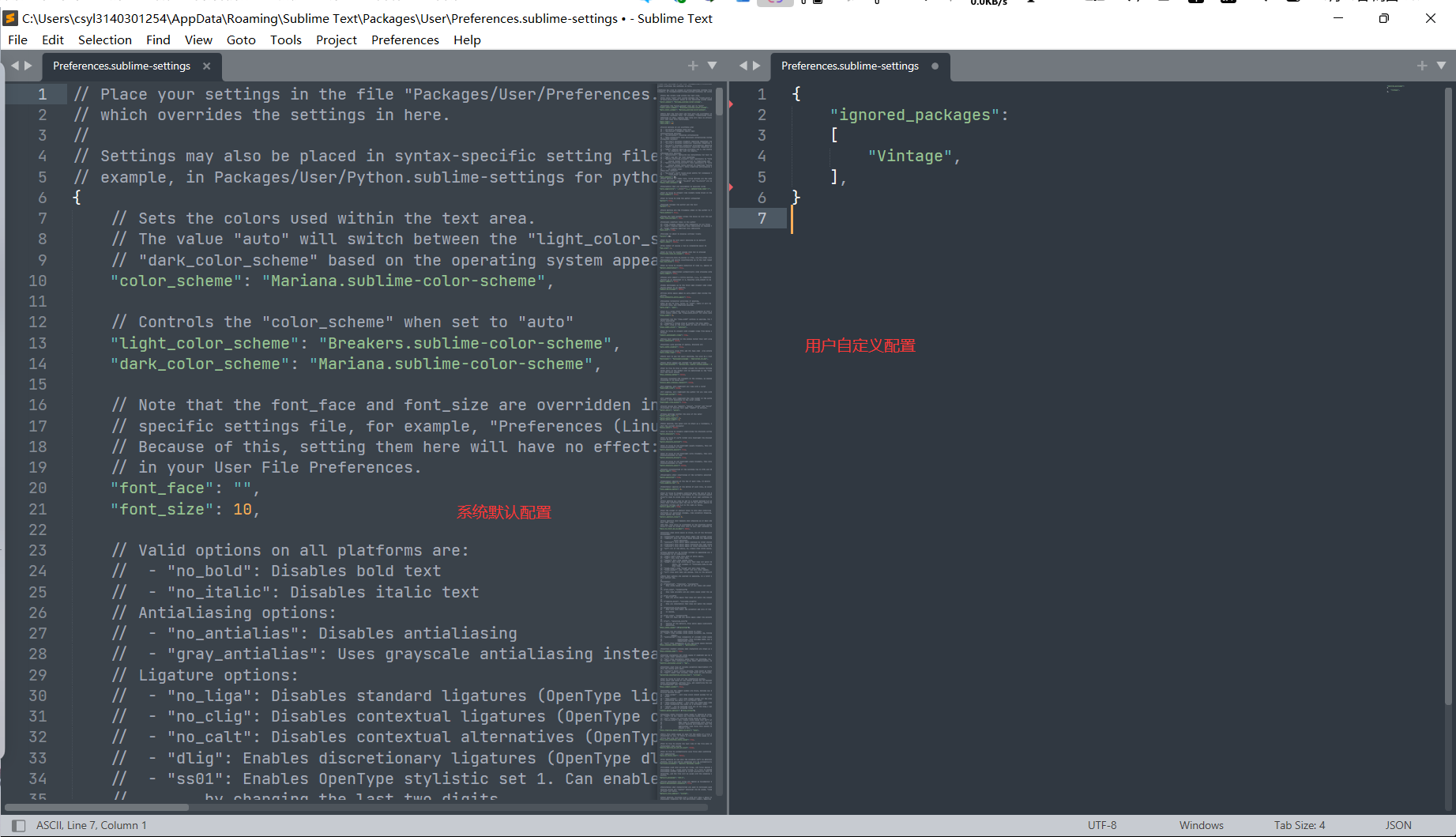1456x837 pixels.
Task: Open the Tab Size: 4 menu in the status bar
Action: [x=1299, y=824]
